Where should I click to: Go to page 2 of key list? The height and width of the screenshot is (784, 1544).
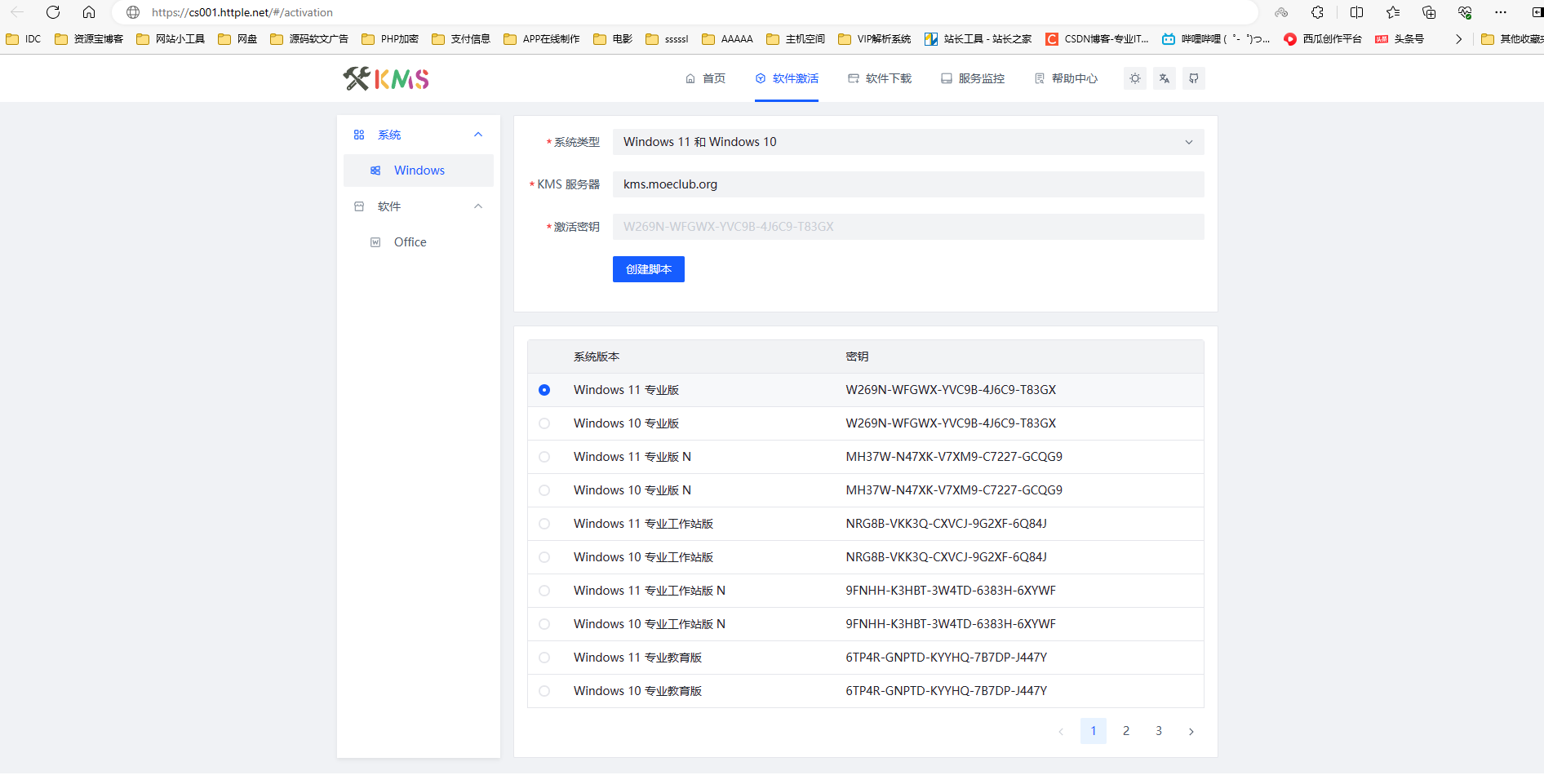click(1126, 731)
